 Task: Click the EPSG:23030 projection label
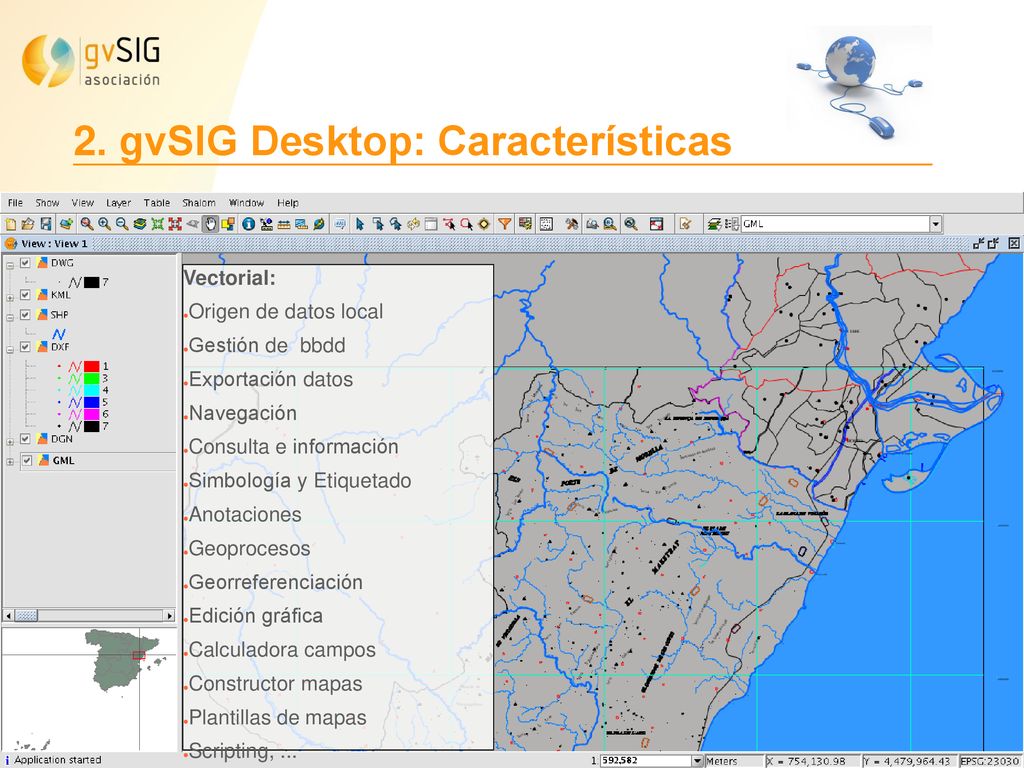(991, 761)
